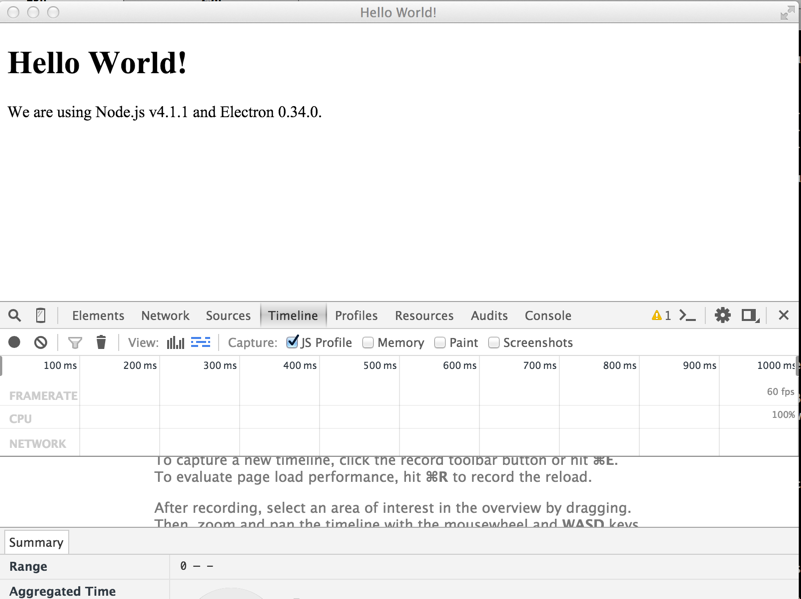Click the 500 ms timeline marker

(380, 366)
